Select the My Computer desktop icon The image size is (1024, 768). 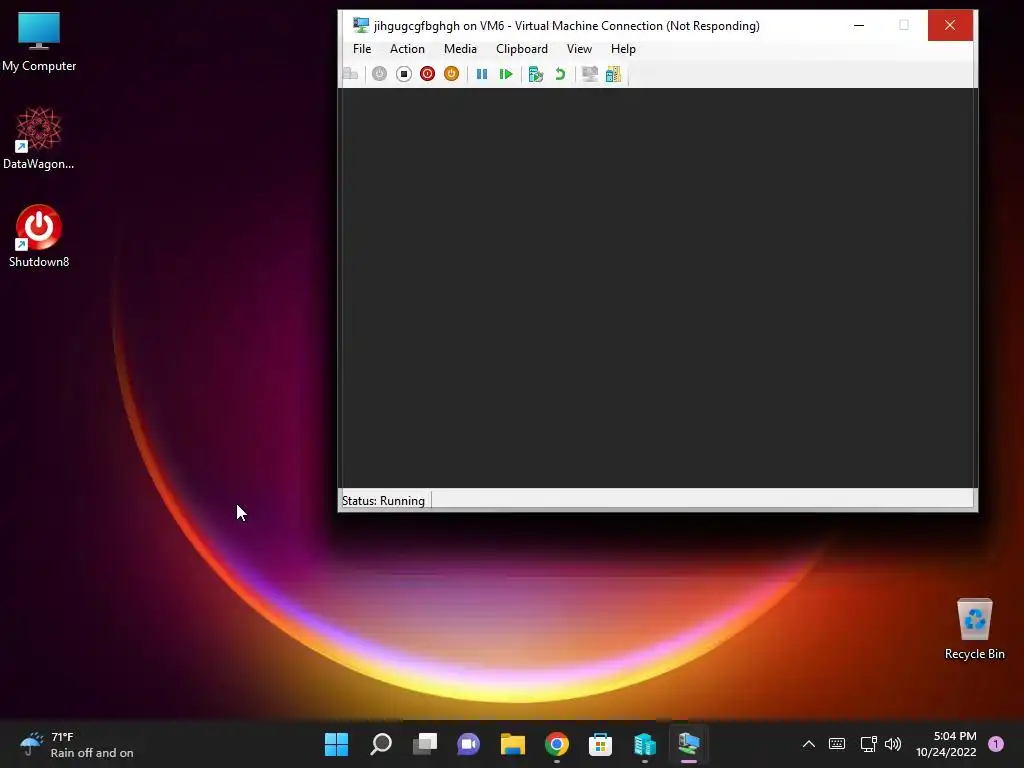click(x=39, y=41)
